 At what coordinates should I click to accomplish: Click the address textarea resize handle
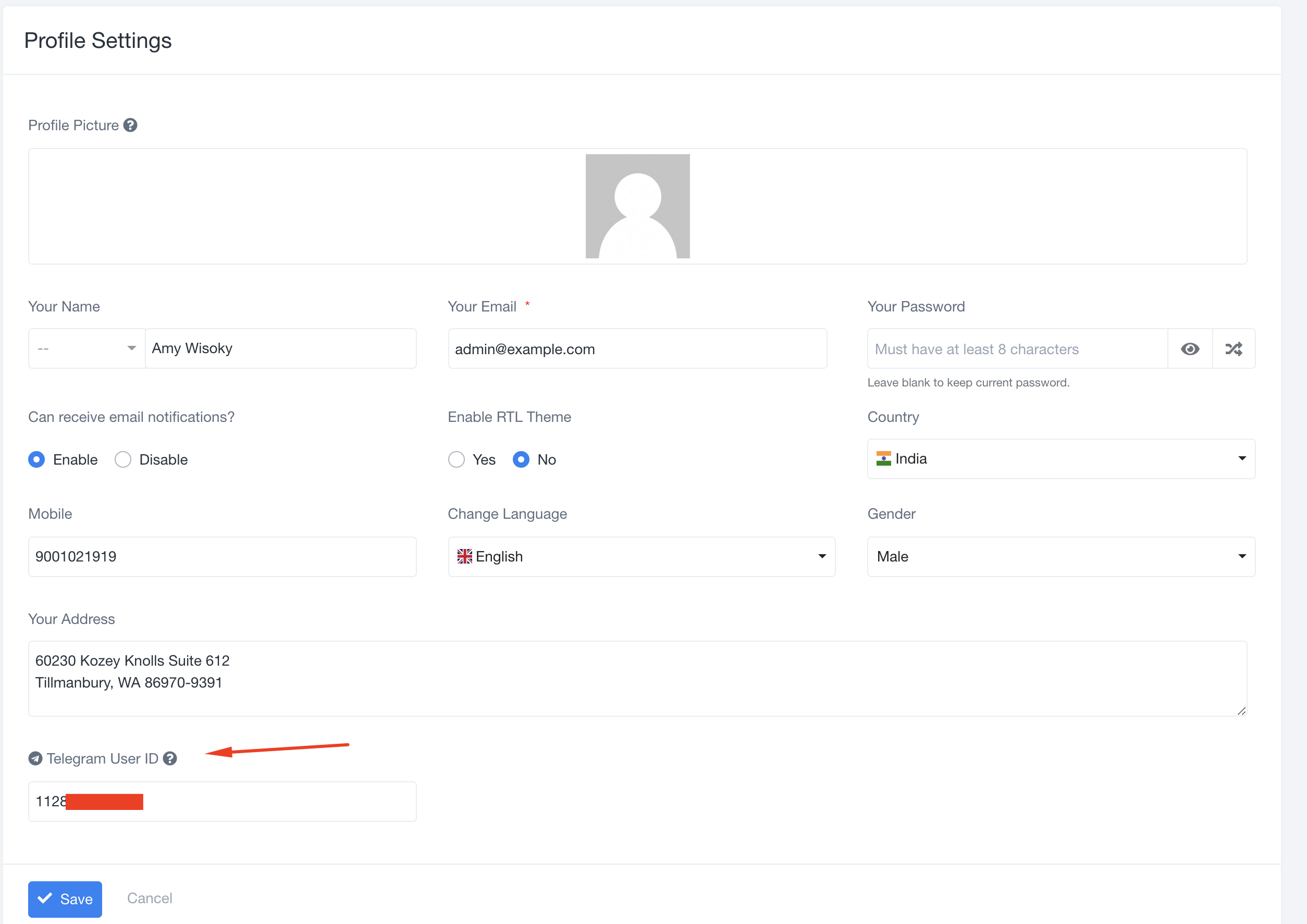[x=1241, y=711]
